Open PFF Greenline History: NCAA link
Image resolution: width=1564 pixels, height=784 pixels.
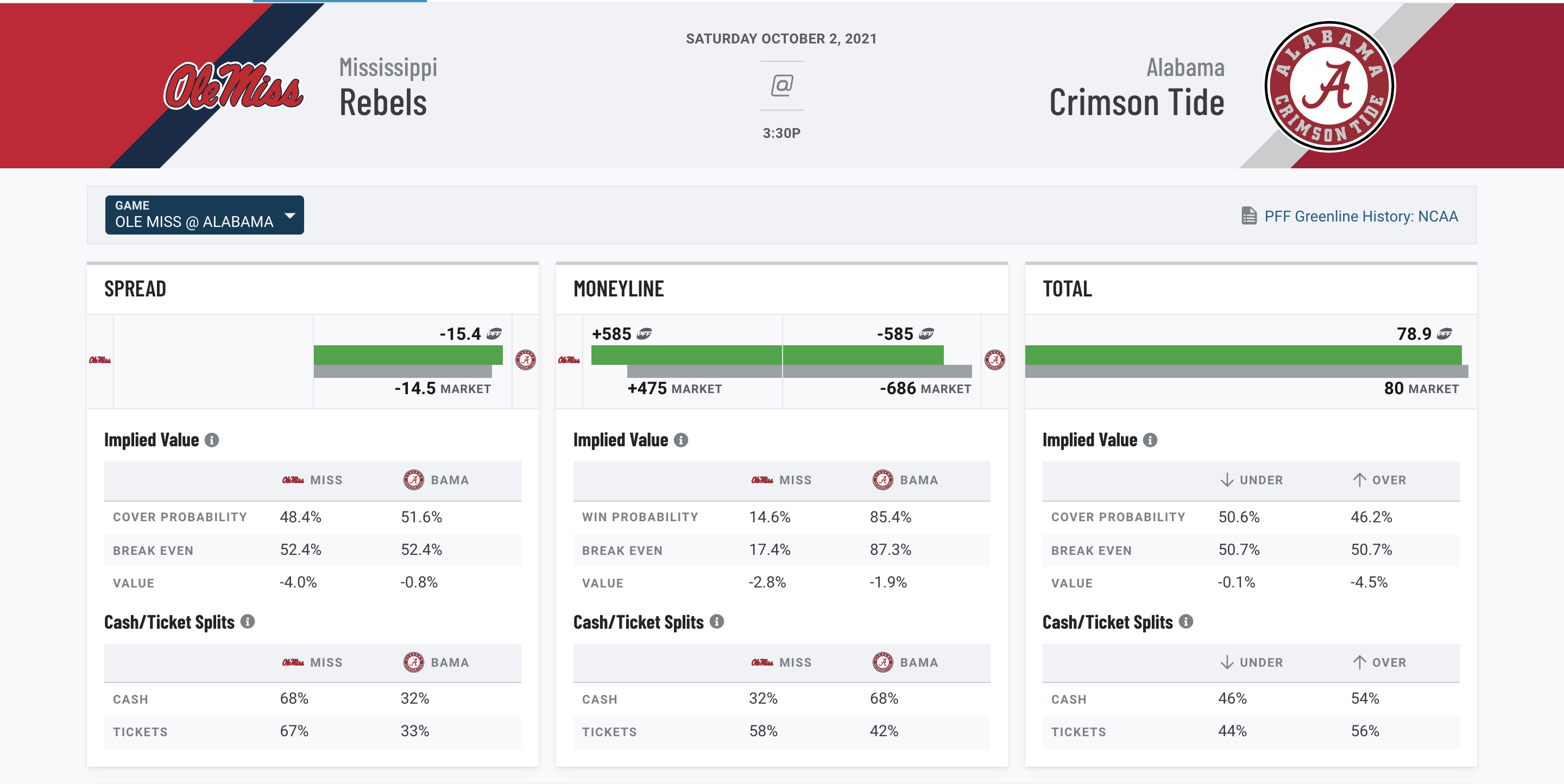click(1360, 216)
